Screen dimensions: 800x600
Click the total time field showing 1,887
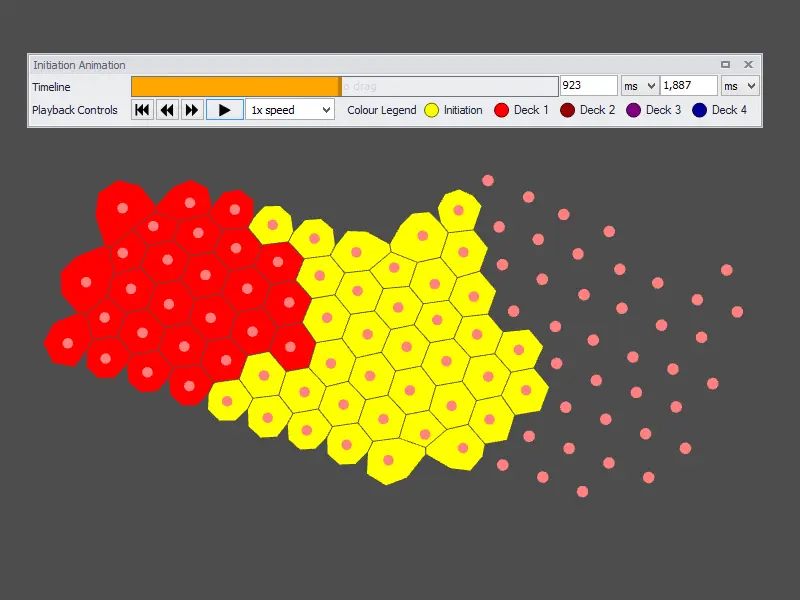pos(688,86)
